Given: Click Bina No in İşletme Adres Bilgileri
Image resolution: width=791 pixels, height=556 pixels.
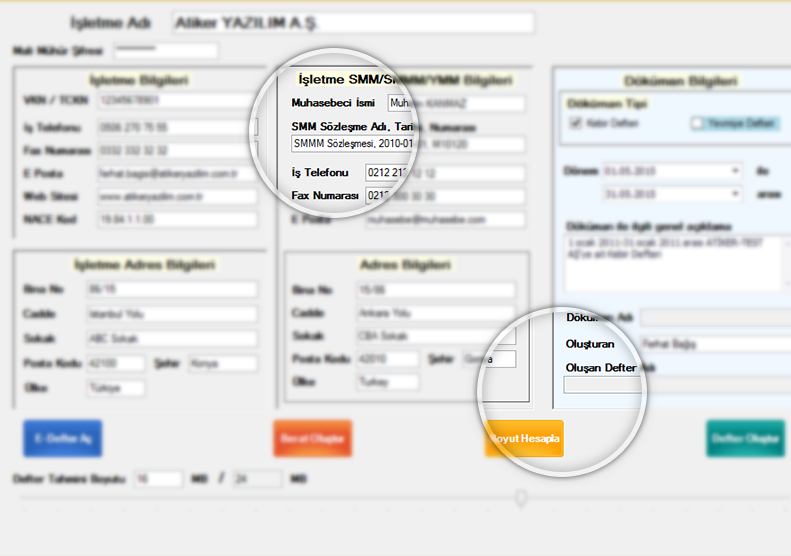Looking at the screenshot, I should pos(172,289).
